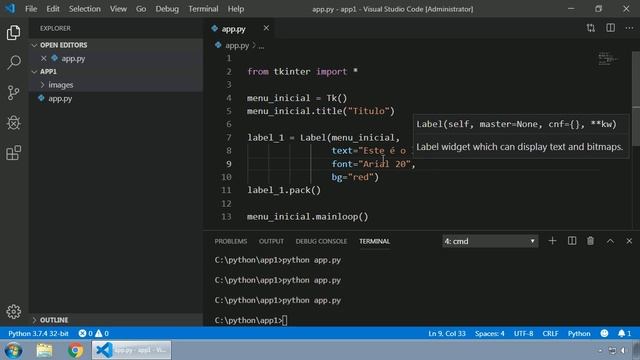Screen dimensions: 640x360
Task: Click the Open Changes icon in the editor toolbar
Action: [591, 28]
